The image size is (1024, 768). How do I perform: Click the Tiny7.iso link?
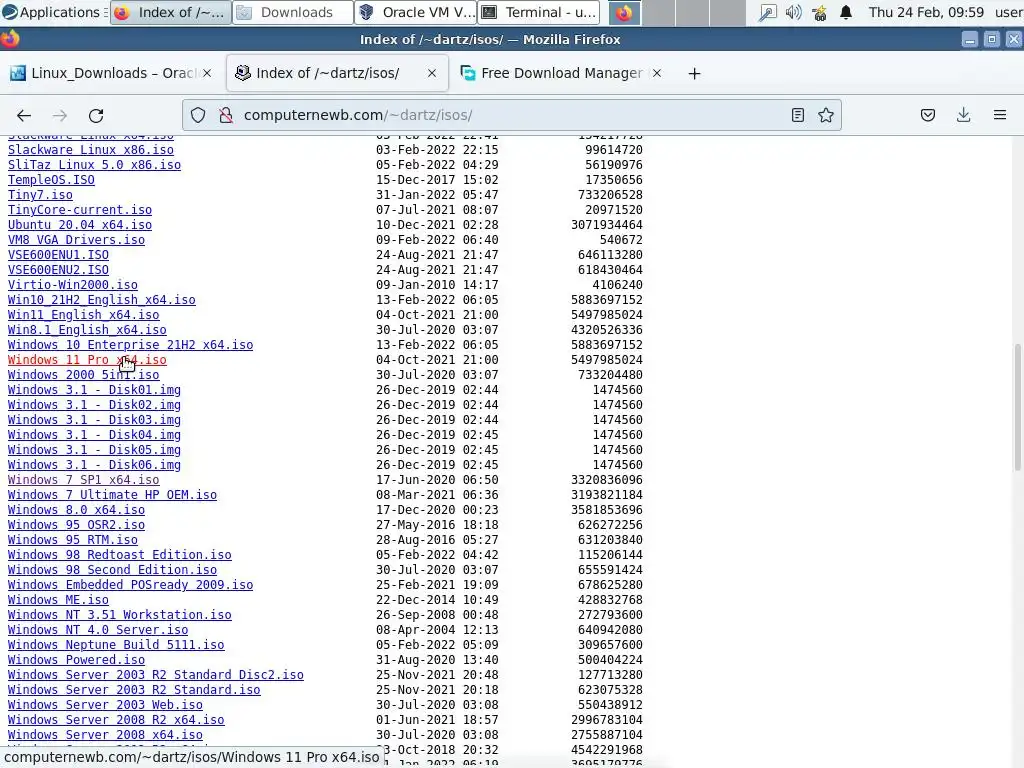[x=40, y=195]
